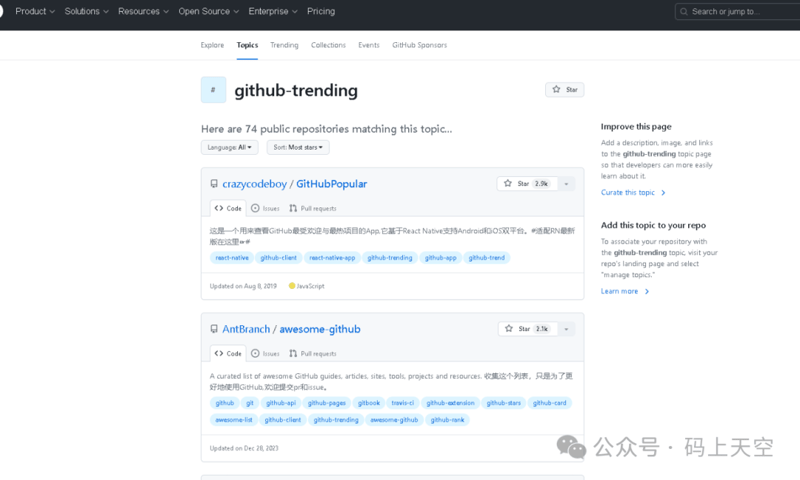Open the github-rank topic tag
The width and height of the screenshot is (800, 480).
coord(447,420)
